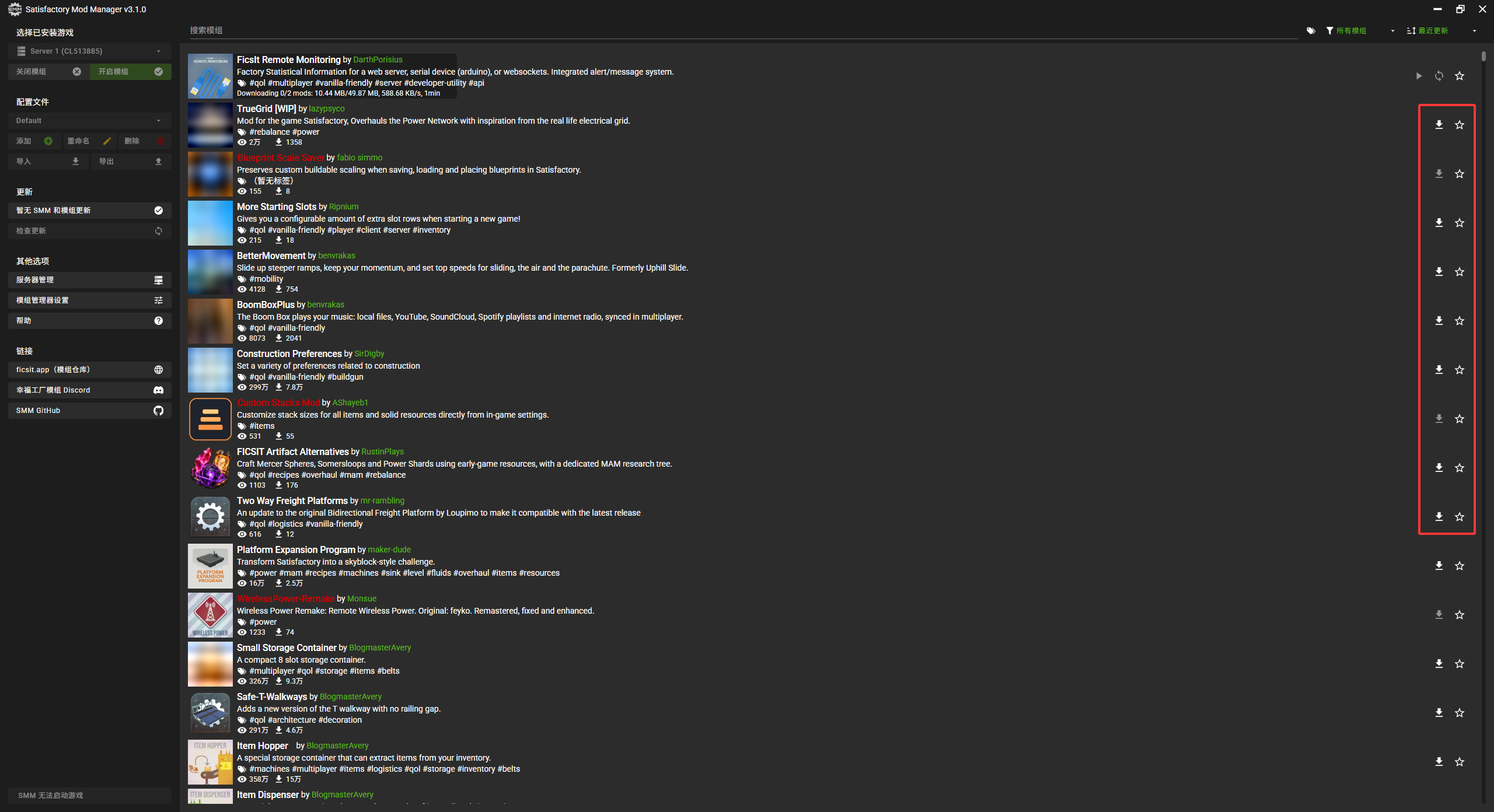Click author link DarthPorisius
This screenshot has height=812, width=1494.
click(x=378, y=60)
